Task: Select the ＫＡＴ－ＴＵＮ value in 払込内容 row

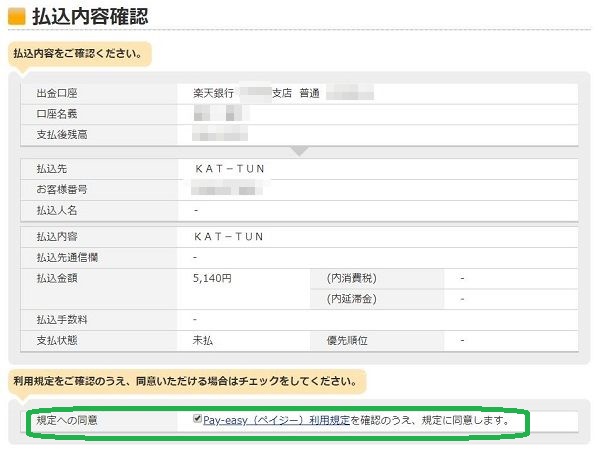Action: point(228,237)
